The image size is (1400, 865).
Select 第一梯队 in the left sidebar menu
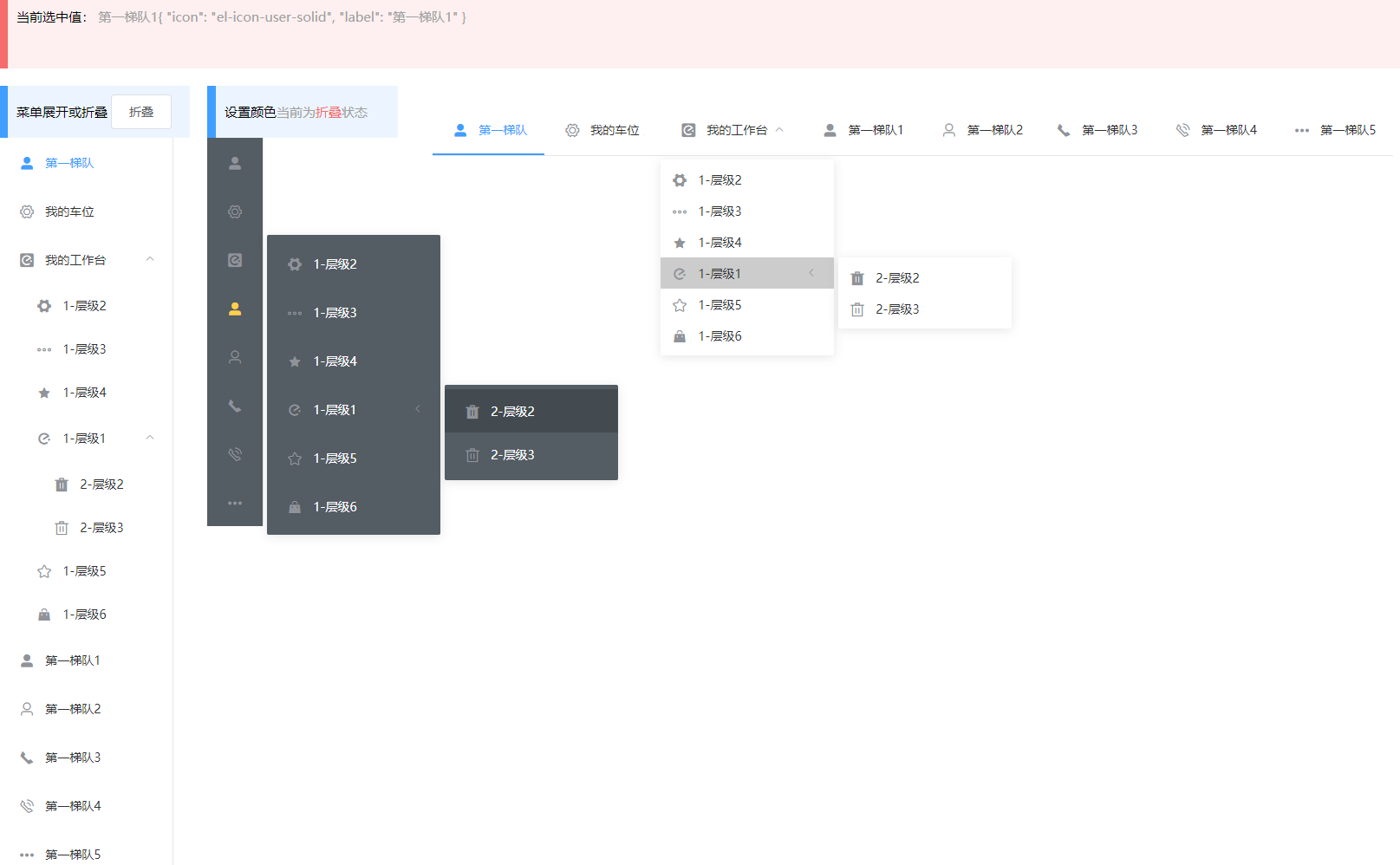86,163
